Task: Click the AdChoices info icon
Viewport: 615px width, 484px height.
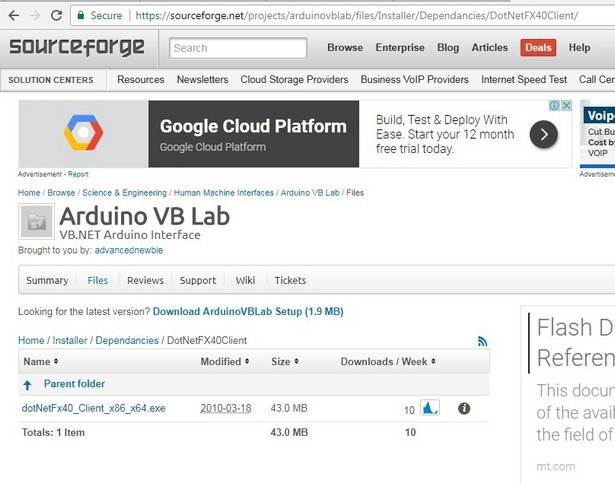Action: pos(554,106)
